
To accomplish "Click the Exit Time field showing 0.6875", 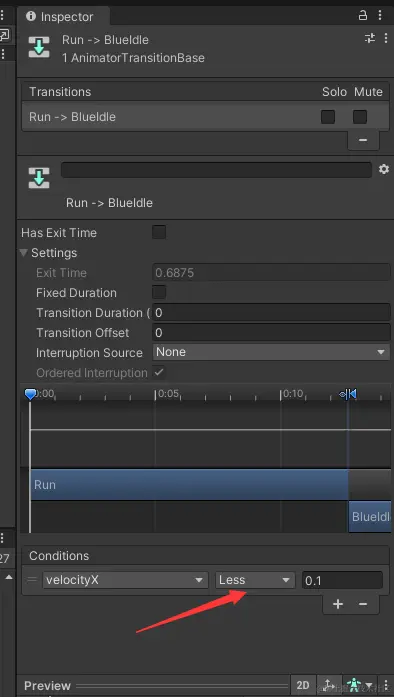I will point(271,272).
